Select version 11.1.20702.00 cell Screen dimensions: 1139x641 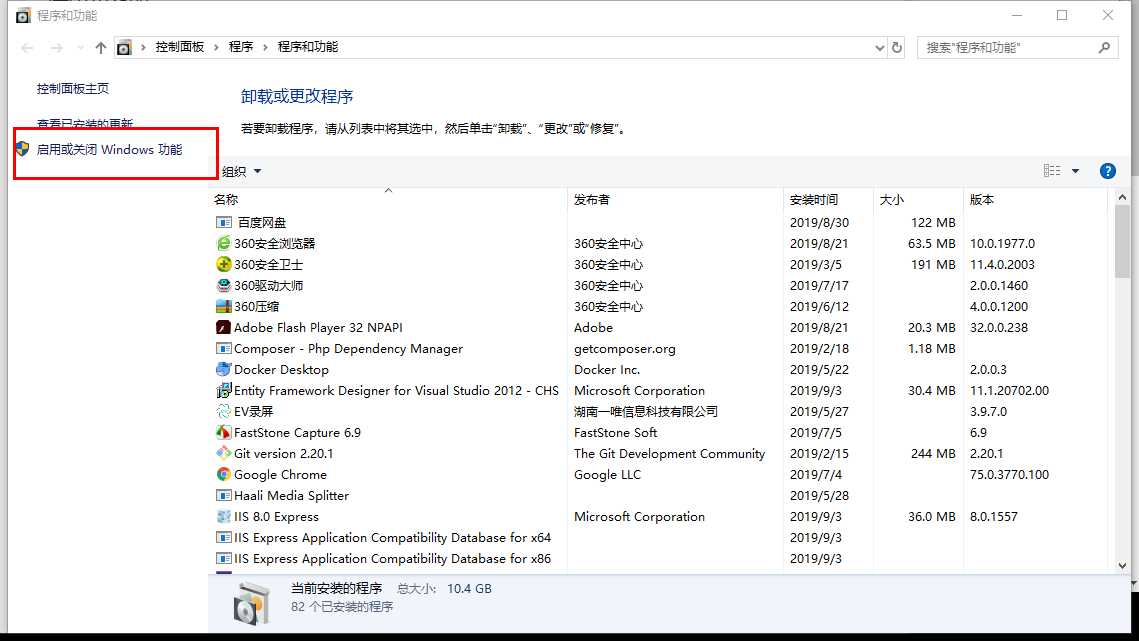tap(1009, 391)
